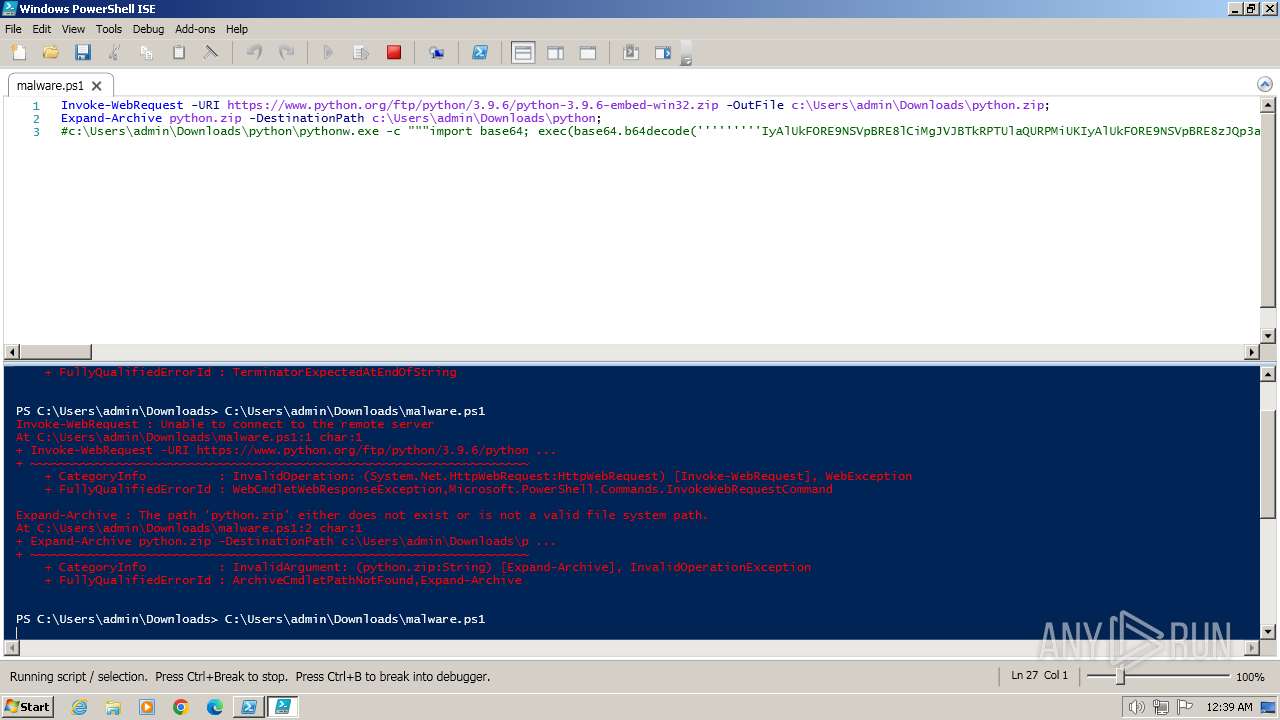Paste from clipboard toolbar icon
This screenshot has width=1280, height=720.
tap(179, 52)
